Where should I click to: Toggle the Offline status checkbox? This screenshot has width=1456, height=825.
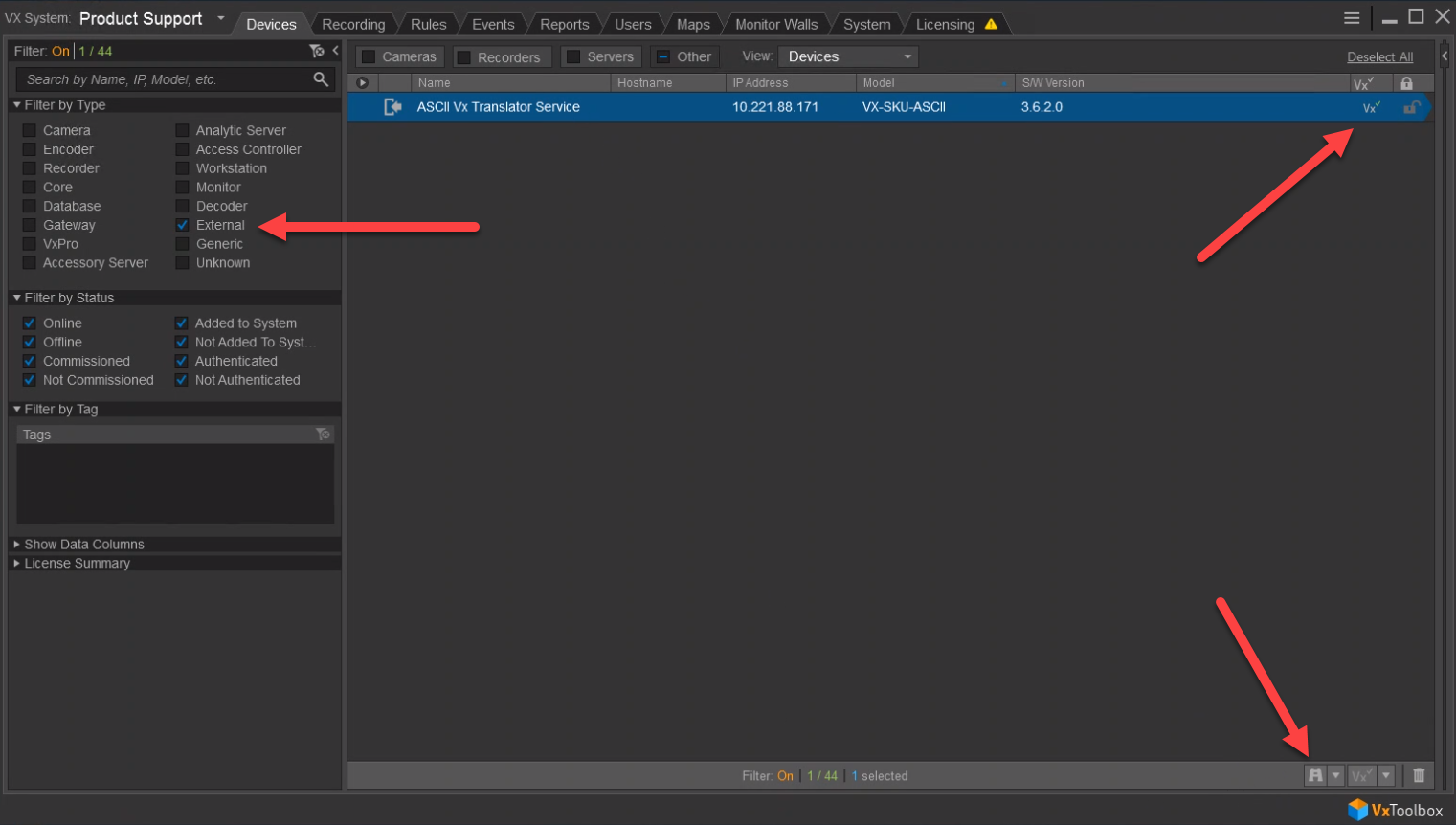(30, 342)
